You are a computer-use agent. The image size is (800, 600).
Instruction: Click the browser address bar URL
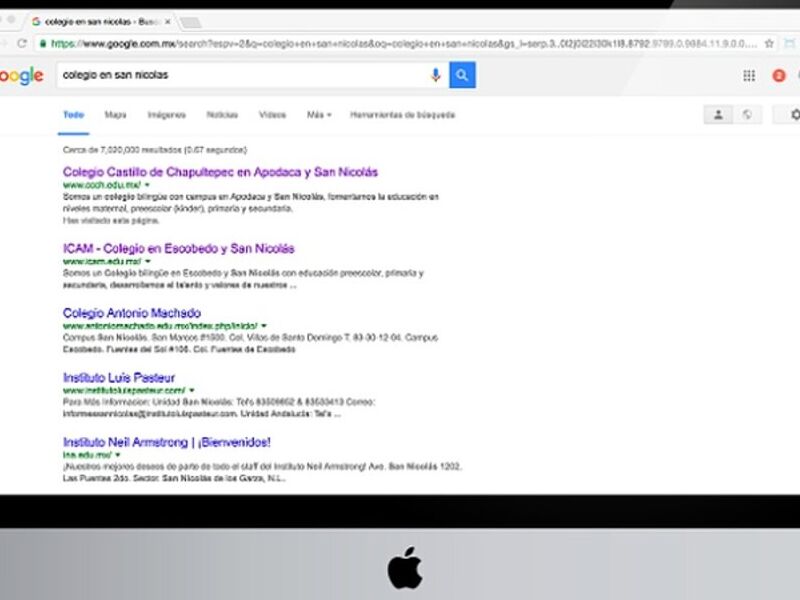[x=404, y=44]
